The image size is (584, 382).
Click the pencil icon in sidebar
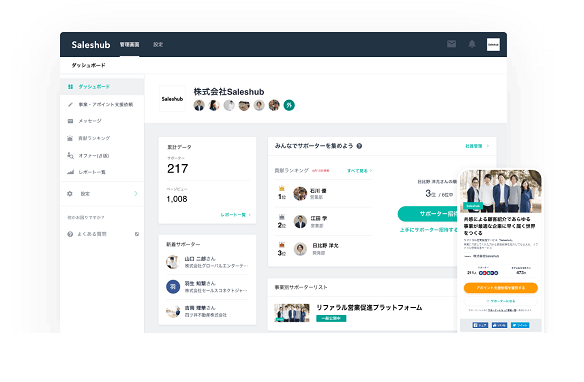(70, 105)
